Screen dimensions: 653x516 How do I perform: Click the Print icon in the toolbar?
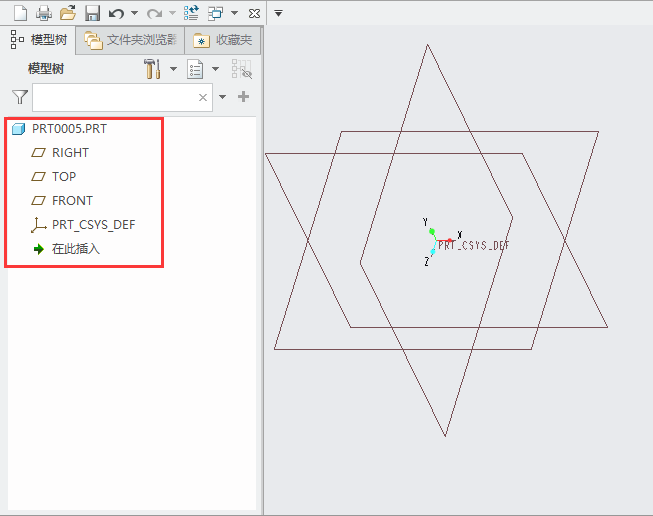point(44,13)
